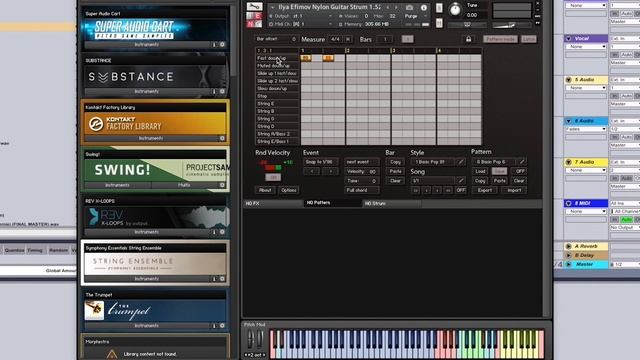Toggle the Latch button
640x360 pixels.
(x=529, y=39)
